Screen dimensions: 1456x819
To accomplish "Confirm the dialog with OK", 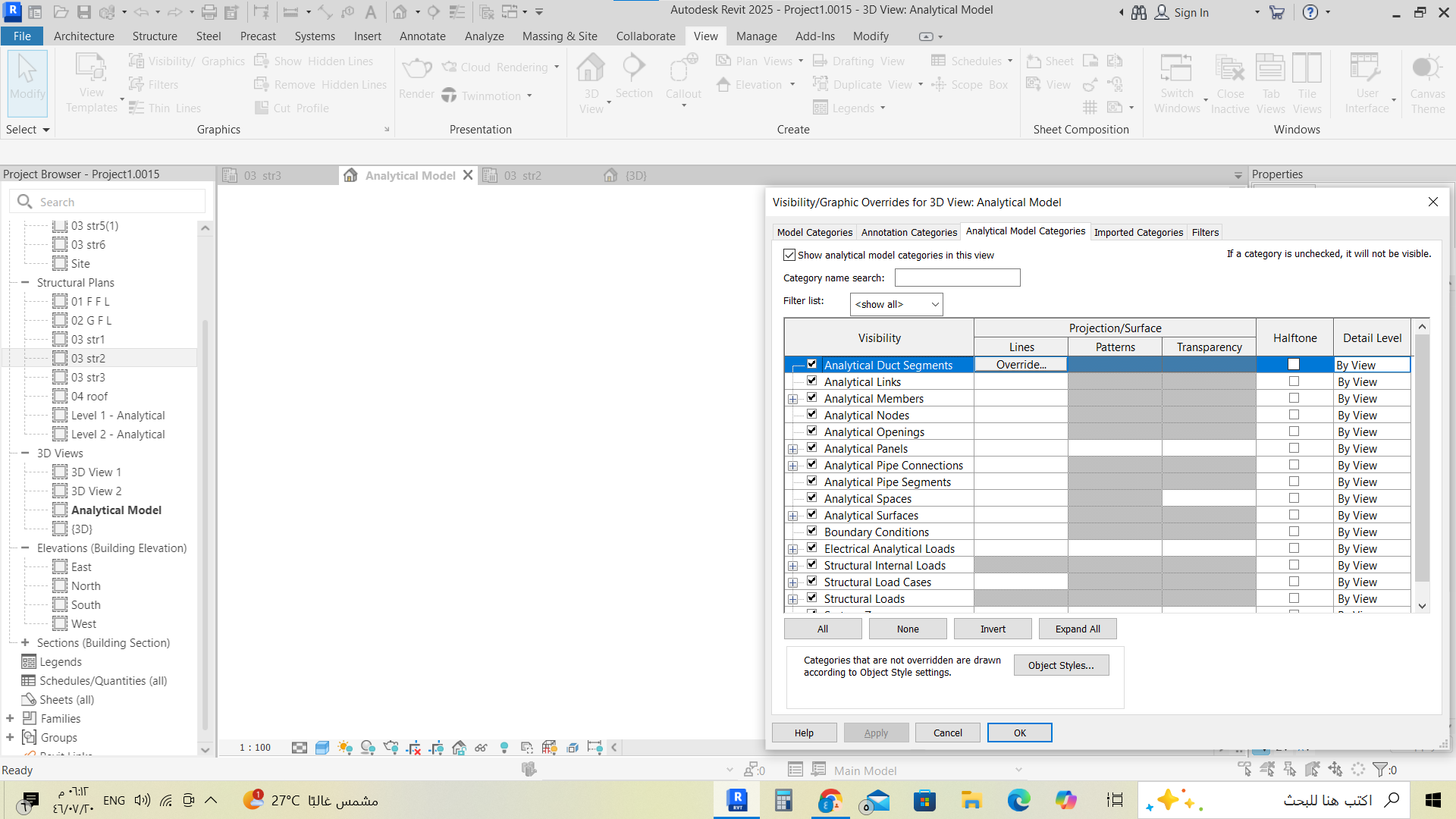I will click(x=1020, y=733).
